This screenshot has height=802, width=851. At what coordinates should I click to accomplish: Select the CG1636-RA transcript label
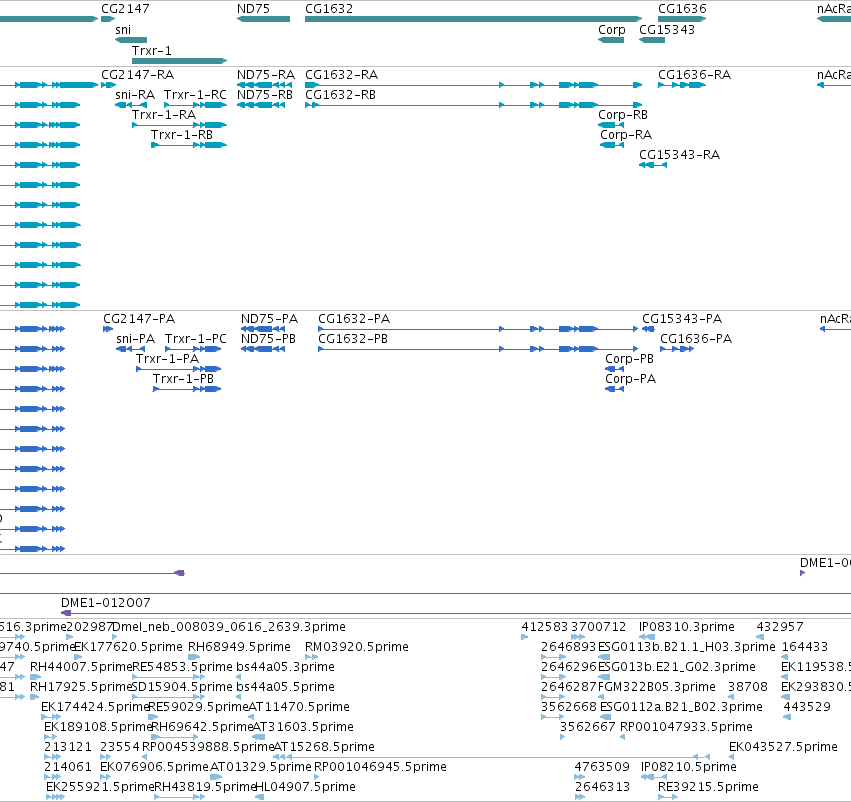tap(694, 75)
